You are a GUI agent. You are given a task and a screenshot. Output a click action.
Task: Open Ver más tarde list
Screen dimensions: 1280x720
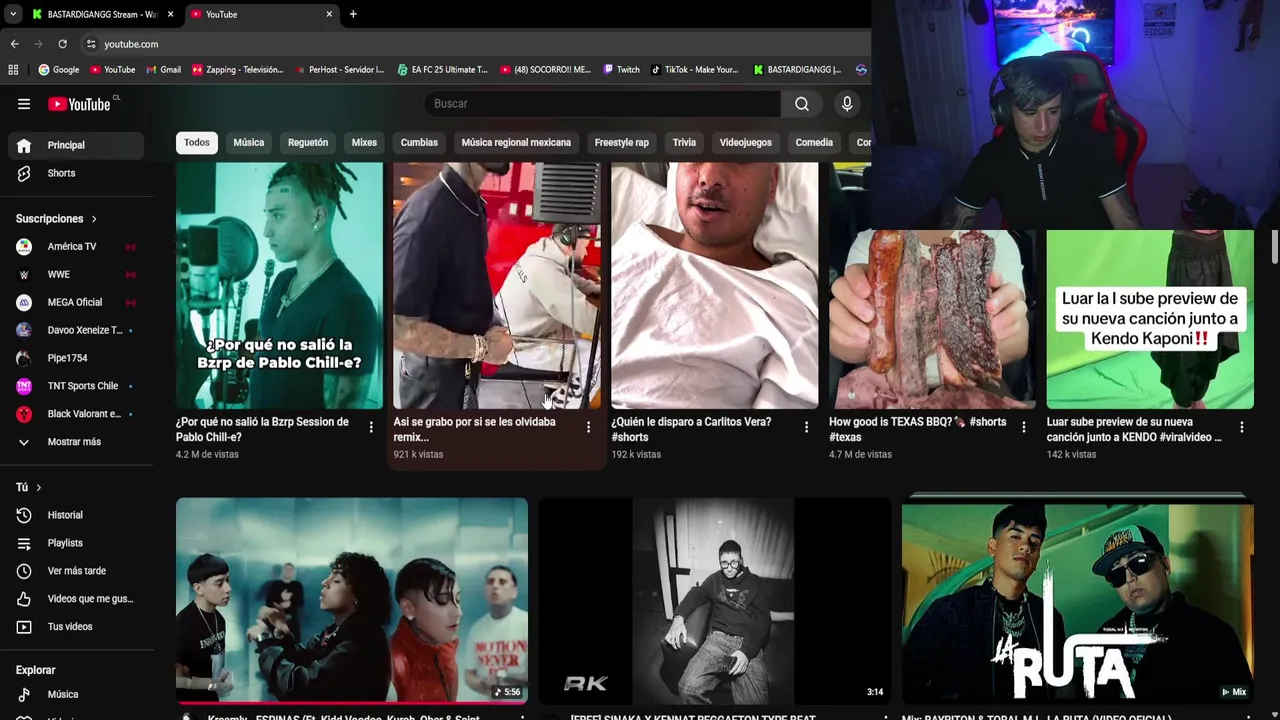click(x=76, y=571)
